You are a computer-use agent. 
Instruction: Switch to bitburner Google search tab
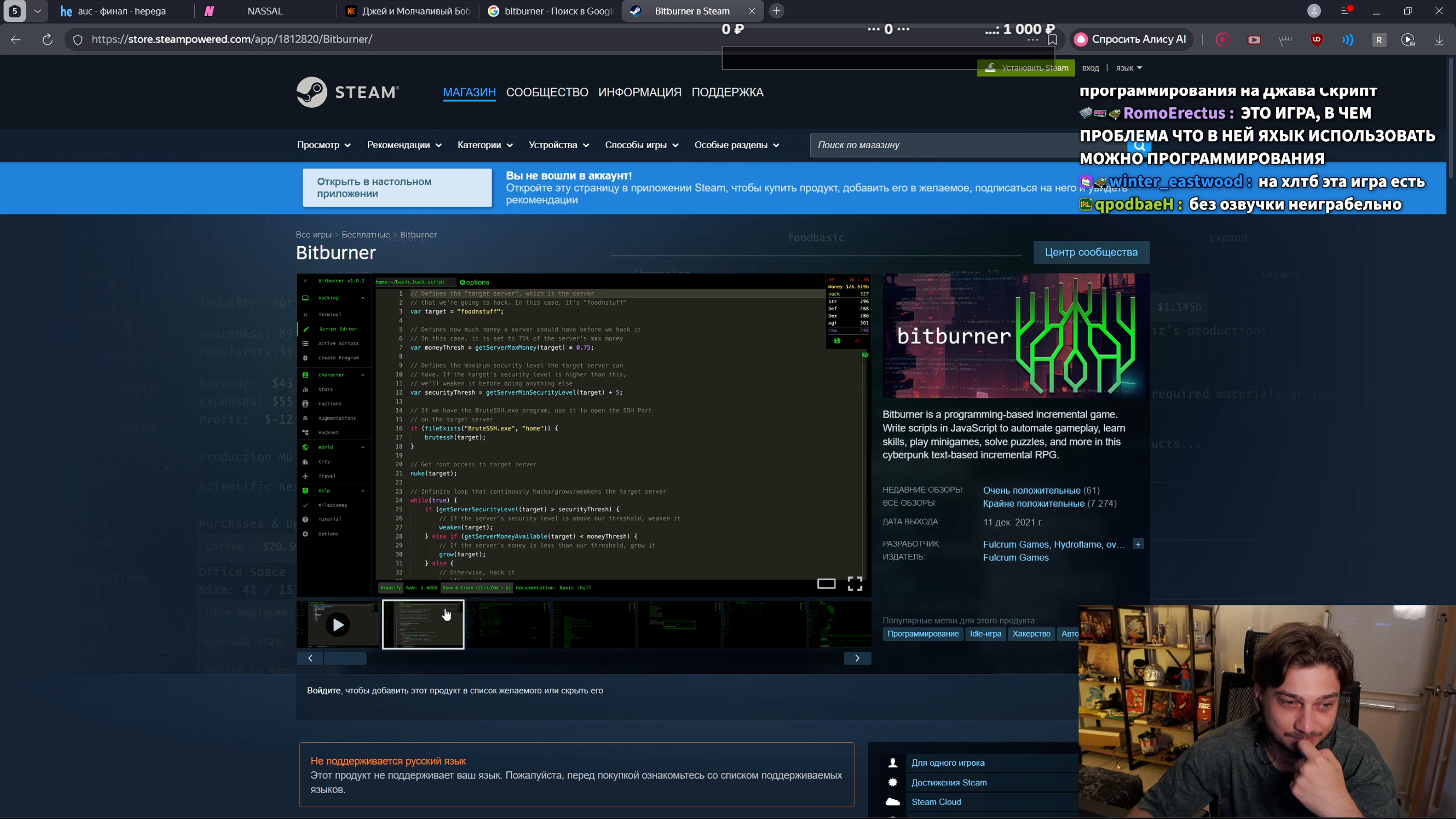551,11
